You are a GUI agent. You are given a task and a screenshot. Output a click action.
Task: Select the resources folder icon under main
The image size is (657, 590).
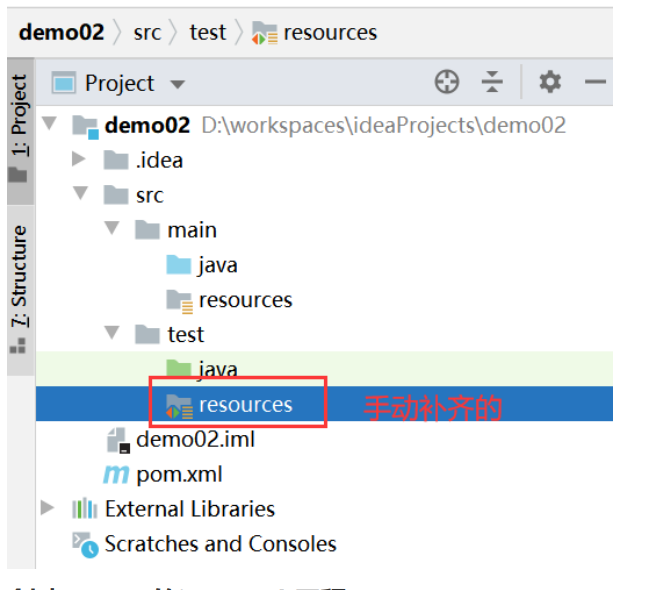coord(179,301)
